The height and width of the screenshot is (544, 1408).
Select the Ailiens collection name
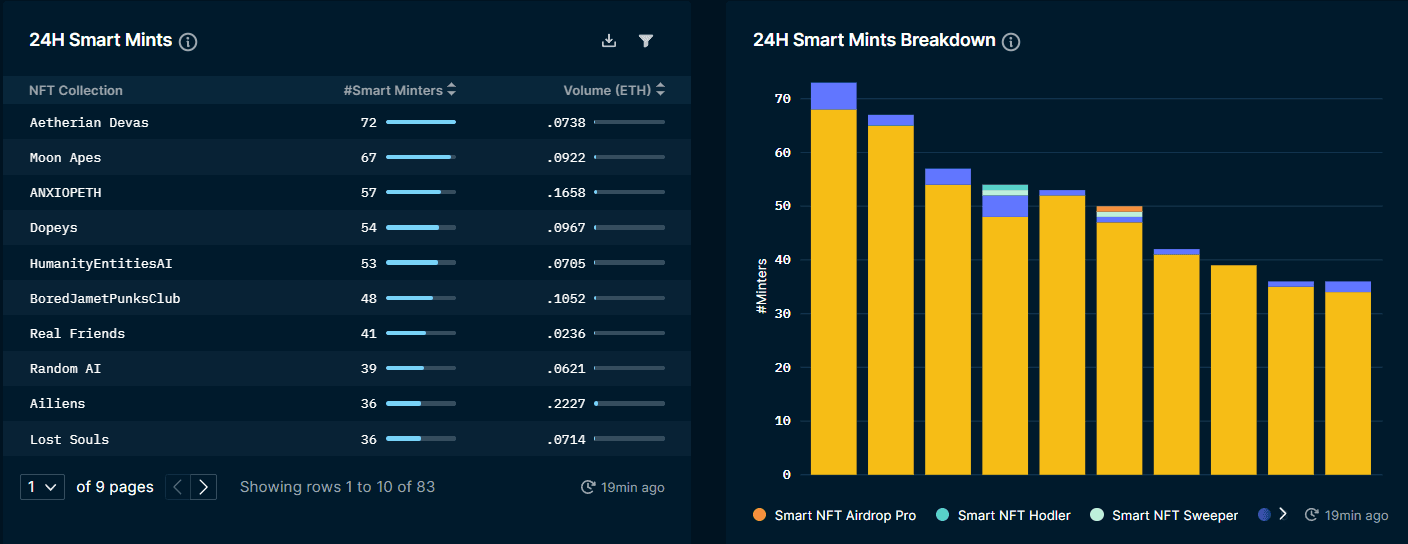[57, 404]
